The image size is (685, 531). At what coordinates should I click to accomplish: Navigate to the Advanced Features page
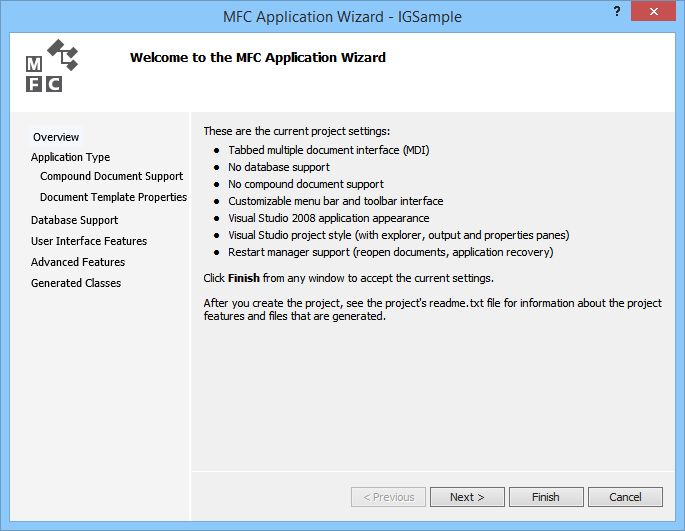pyautogui.click(x=78, y=262)
